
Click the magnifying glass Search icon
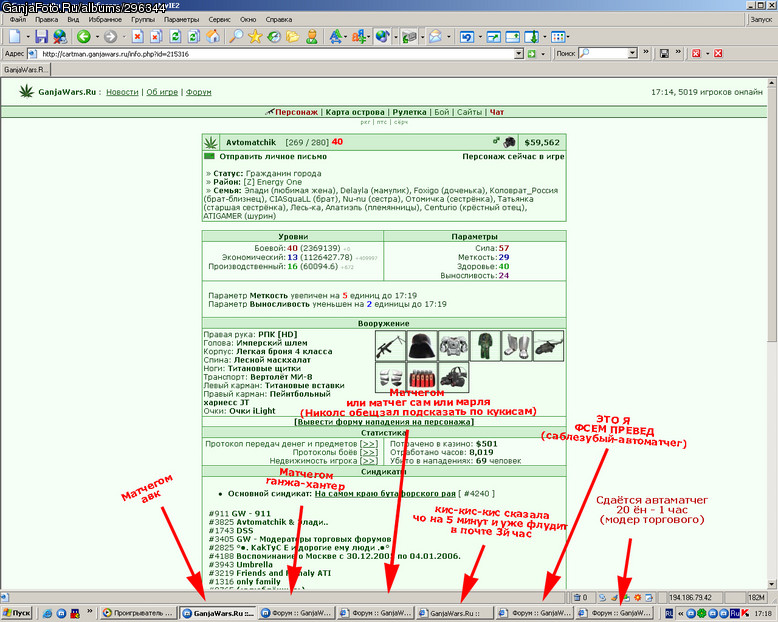point(236,37)
